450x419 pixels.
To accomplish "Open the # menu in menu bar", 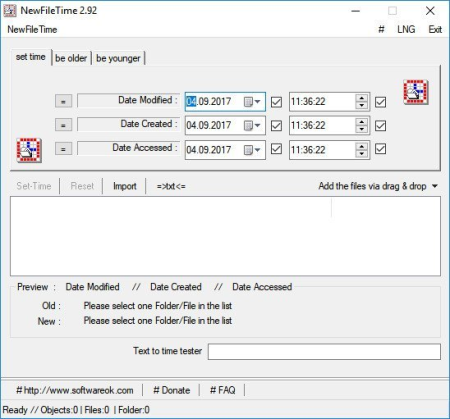I will click(381, 29).
